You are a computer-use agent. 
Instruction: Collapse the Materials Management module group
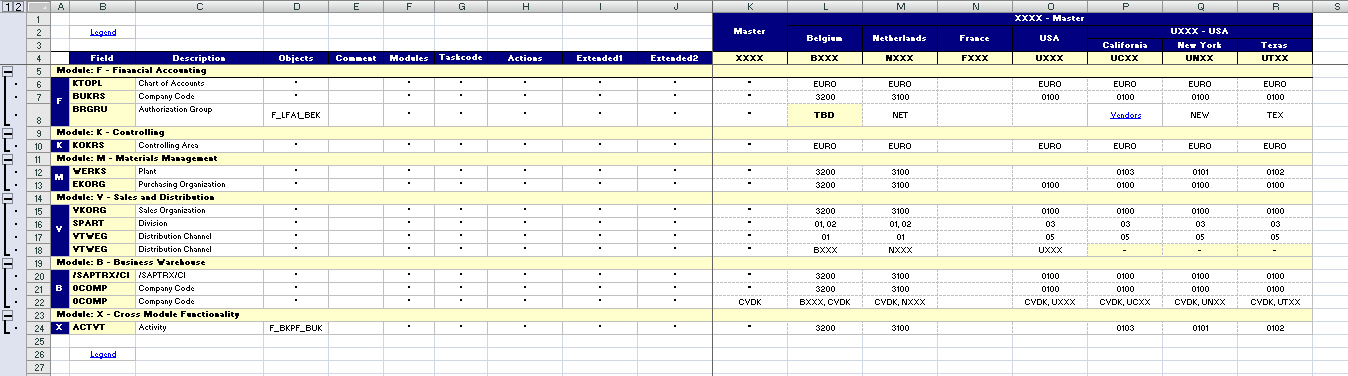click(8, 158)
